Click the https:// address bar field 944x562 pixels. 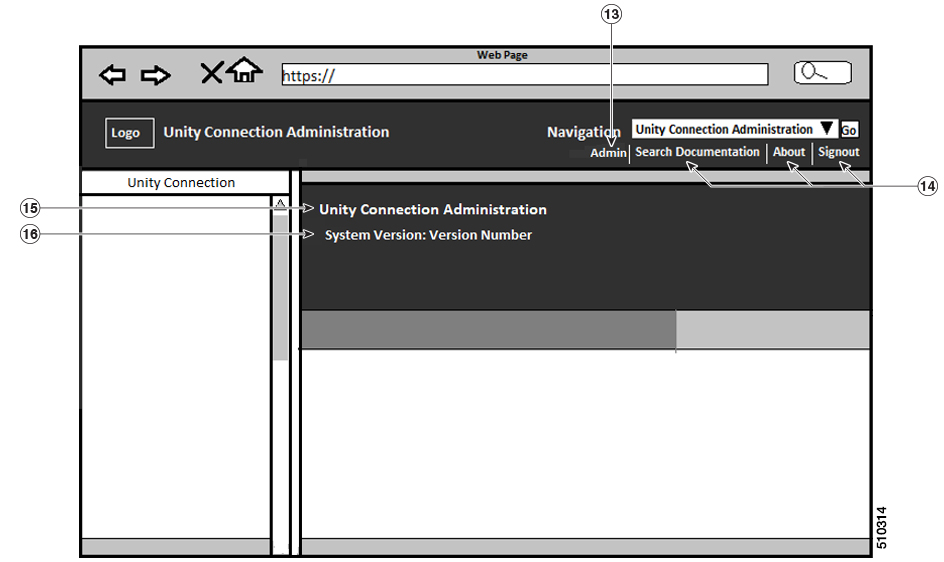pyautogui.click(x=525, y=75)
